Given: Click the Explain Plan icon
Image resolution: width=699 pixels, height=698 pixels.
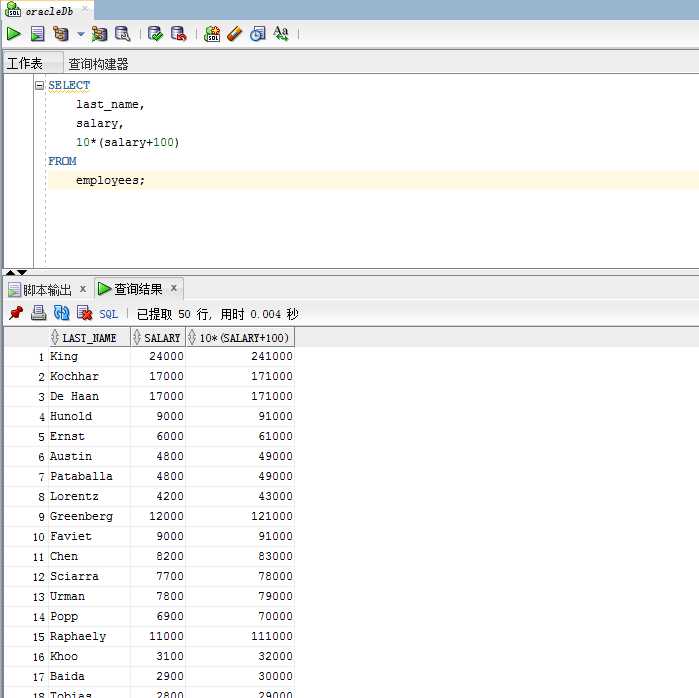Looking at the screenshot, I should [61, 33].
